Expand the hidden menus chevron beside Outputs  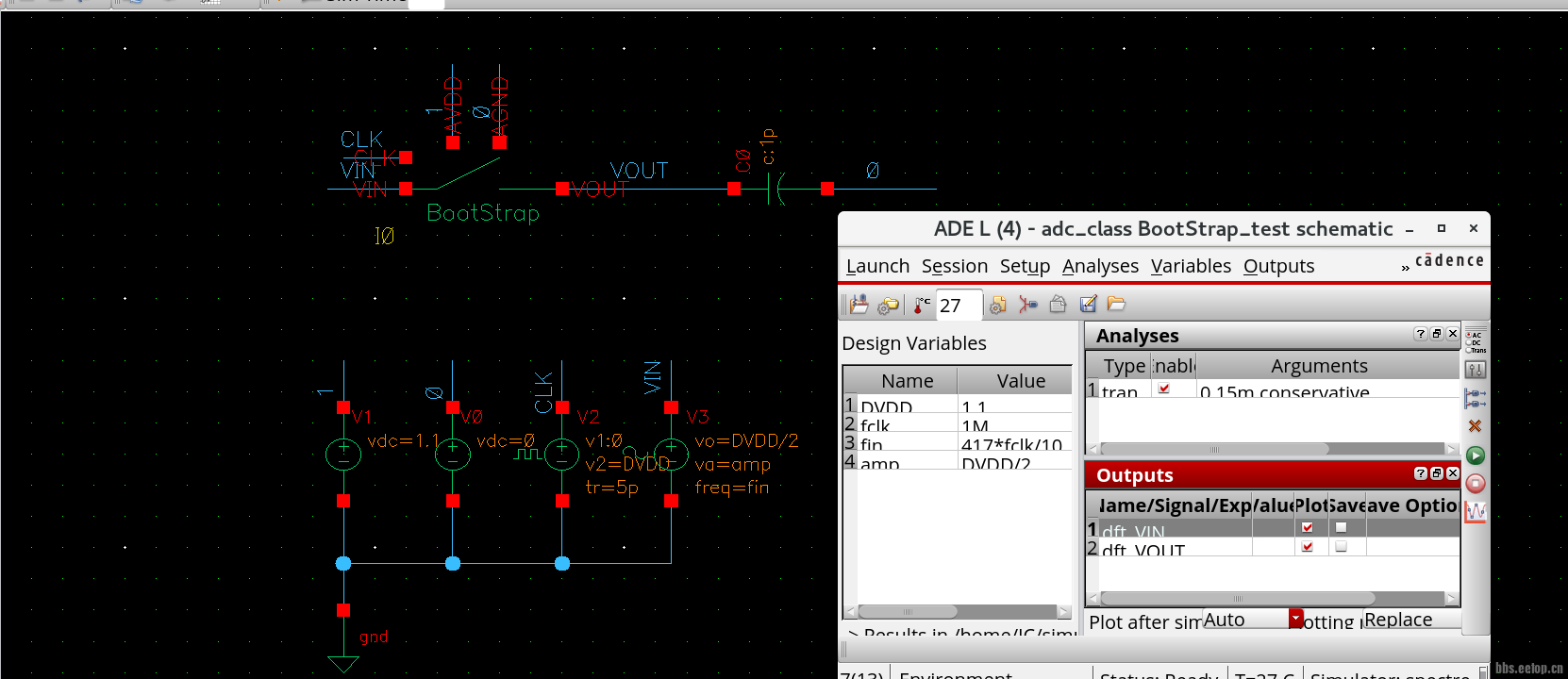coord(1405,269)
